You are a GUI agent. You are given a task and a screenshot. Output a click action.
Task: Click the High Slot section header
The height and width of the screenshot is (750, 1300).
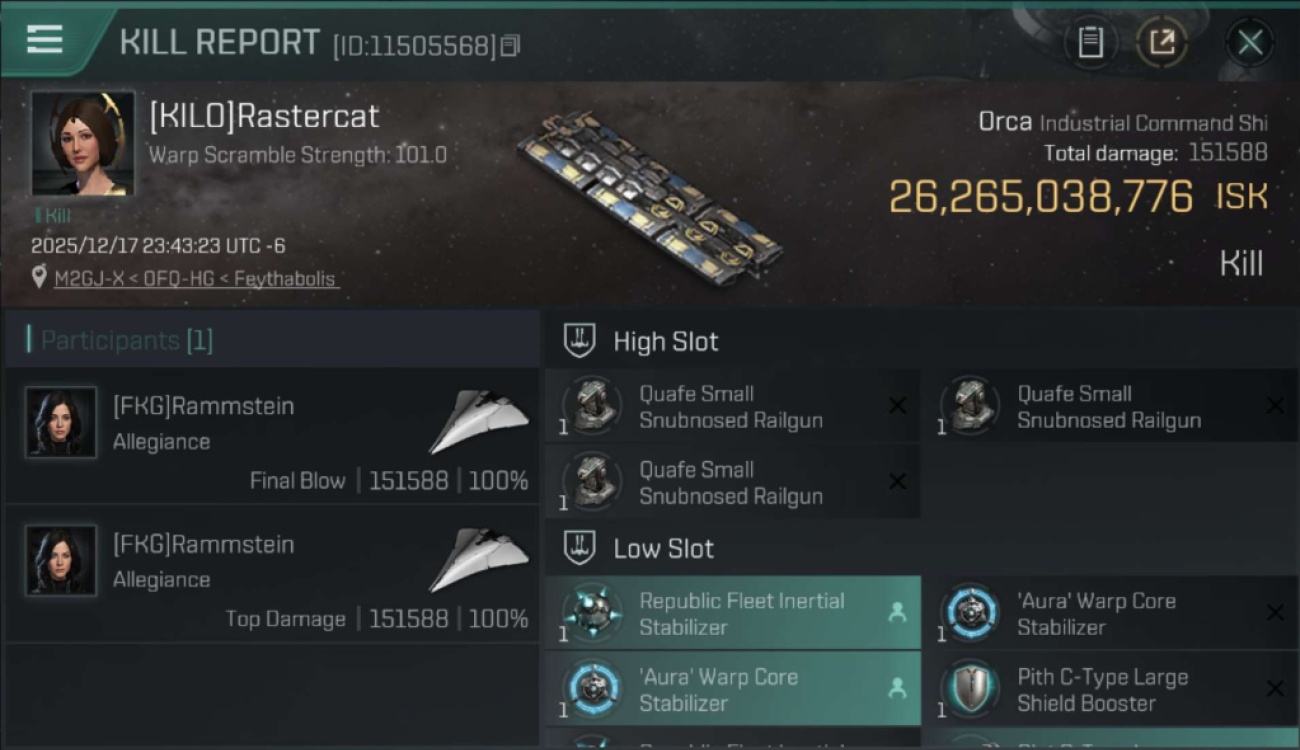tap(666, 342)
